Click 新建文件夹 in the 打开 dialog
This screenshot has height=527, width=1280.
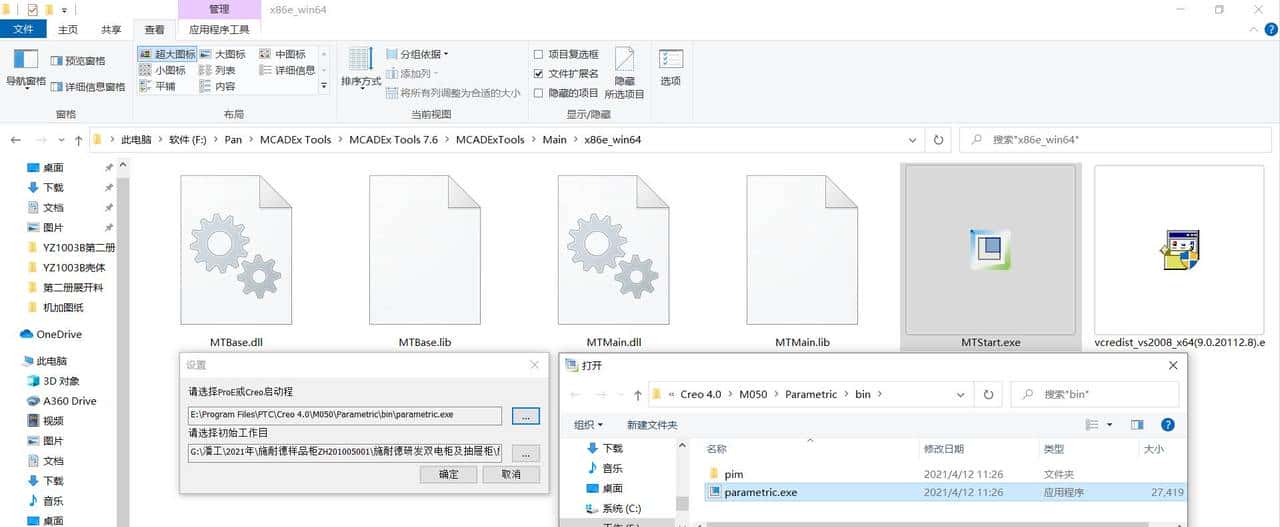click(652, 425)
